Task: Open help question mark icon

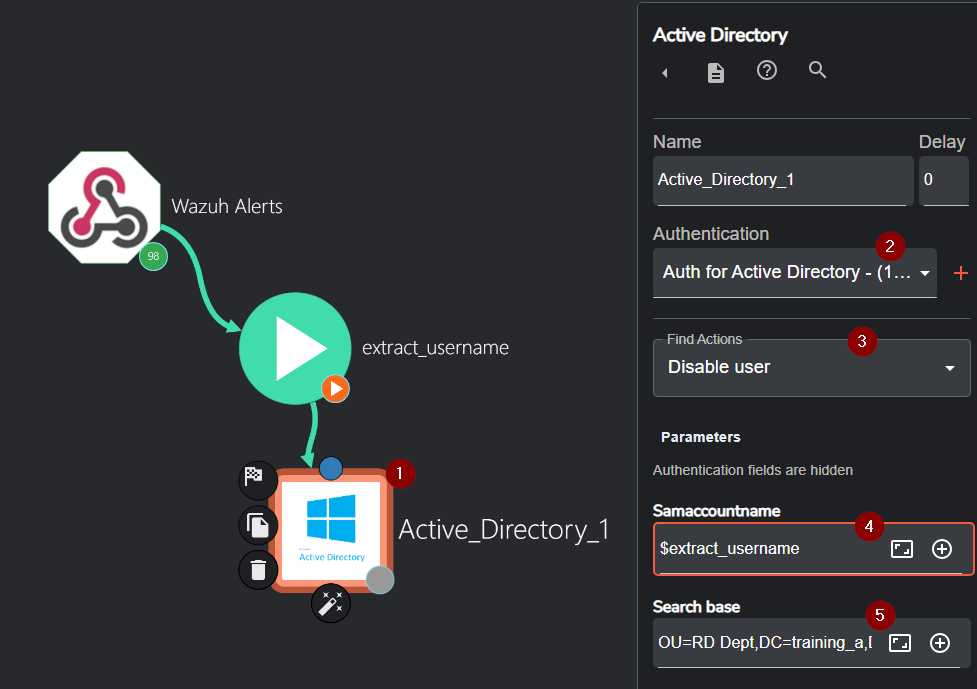Action: (766, 70)
